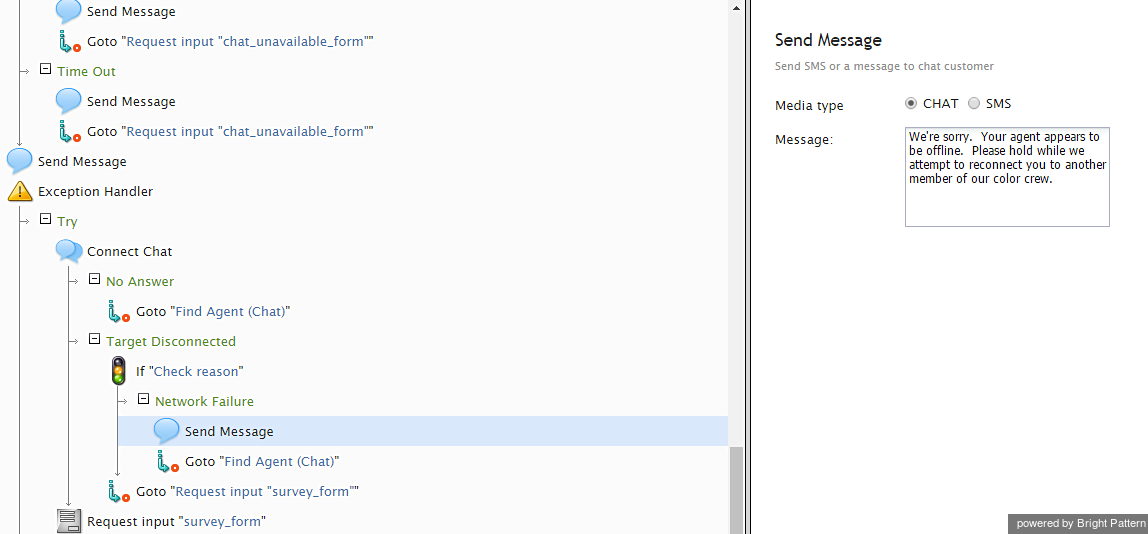Screen dimensions: 1148x534
Task: Collapse the Try branch
Action: point(45,219)
